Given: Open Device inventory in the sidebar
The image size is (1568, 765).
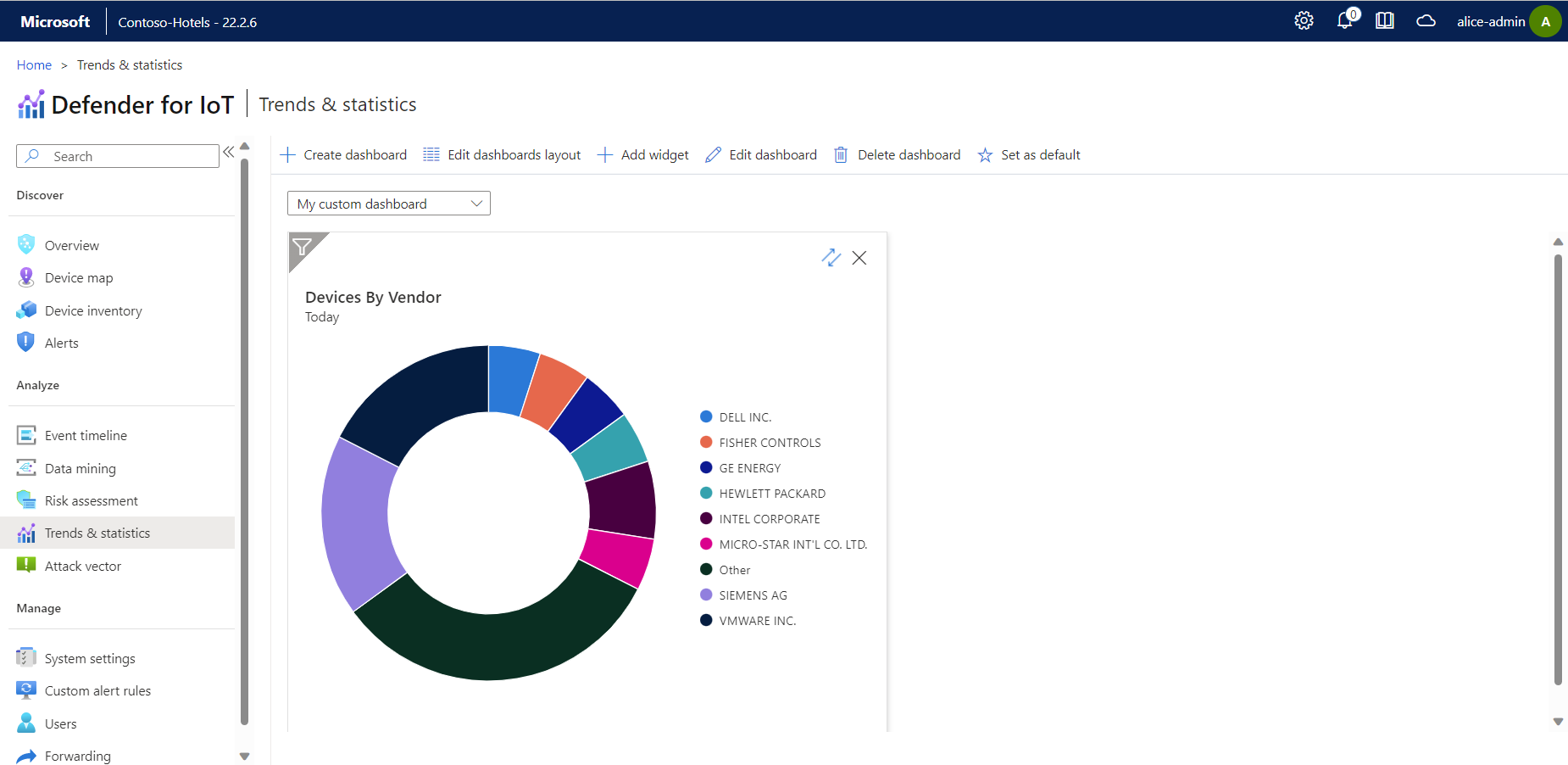Looking at the screenshot, I should [93, 311].
